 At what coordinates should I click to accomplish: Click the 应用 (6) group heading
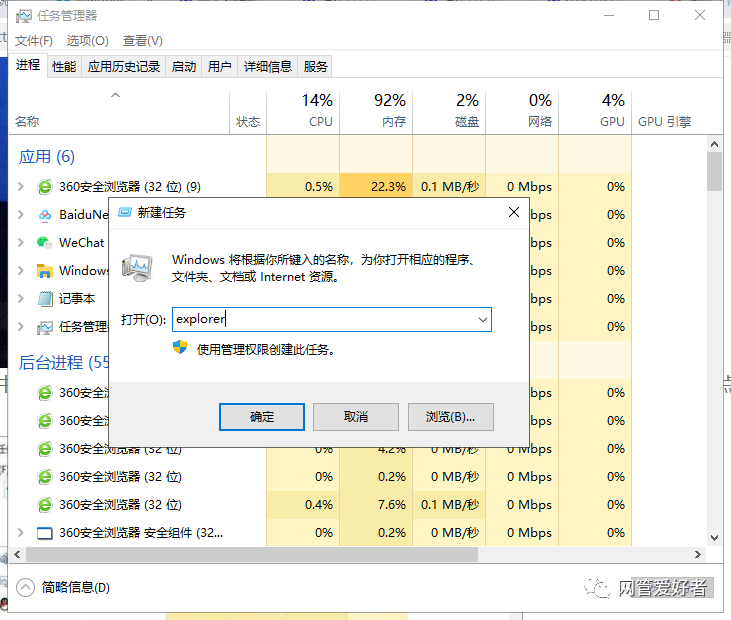47,157
